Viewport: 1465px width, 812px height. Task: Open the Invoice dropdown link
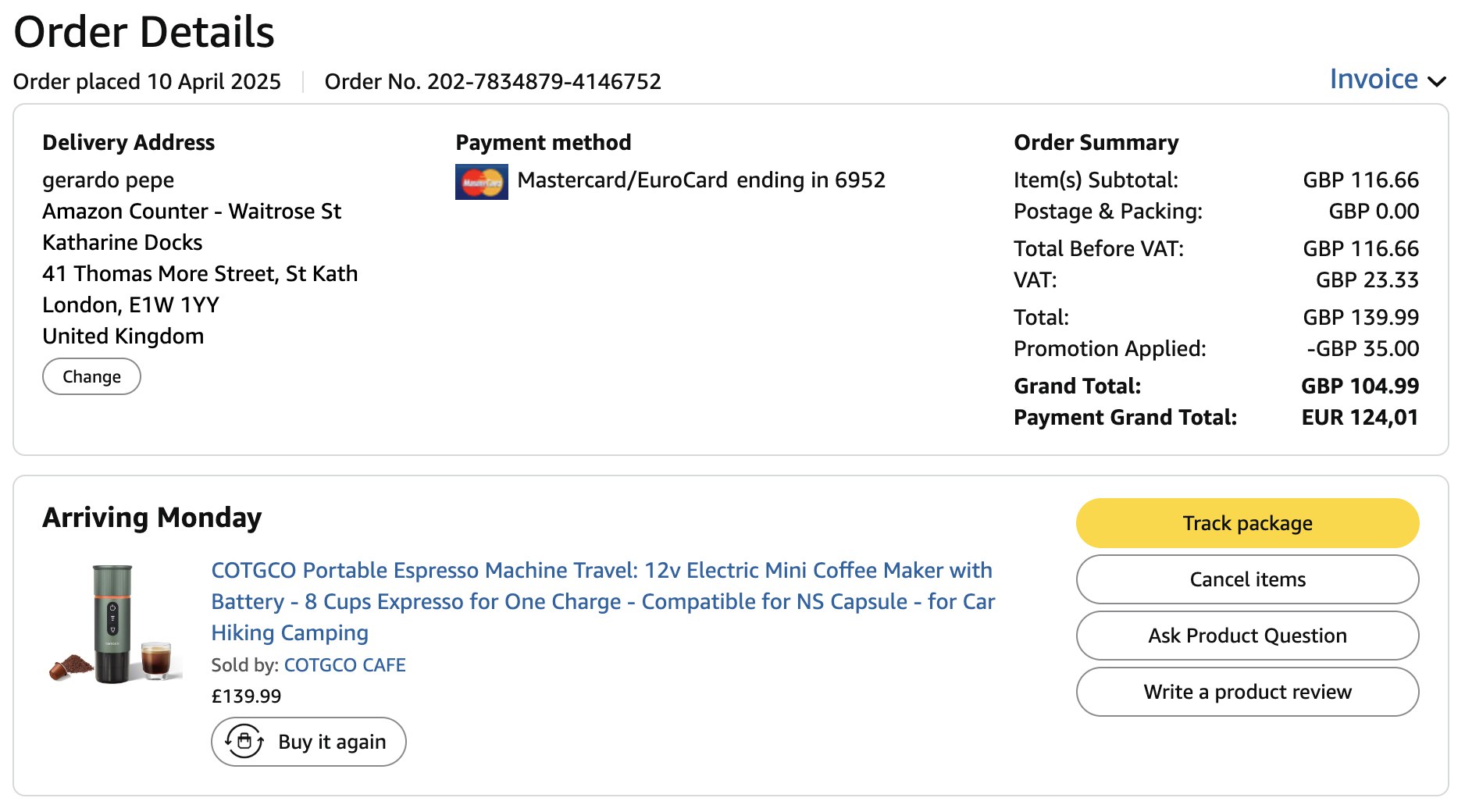1373,80
